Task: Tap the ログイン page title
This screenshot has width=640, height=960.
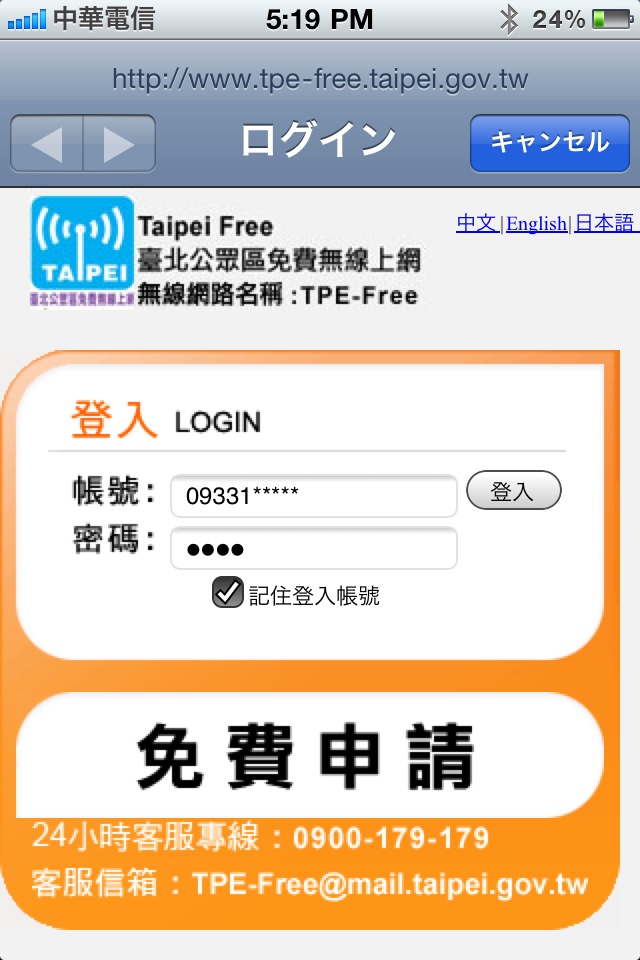Action: pyautogui.click(x=318, y=140)
